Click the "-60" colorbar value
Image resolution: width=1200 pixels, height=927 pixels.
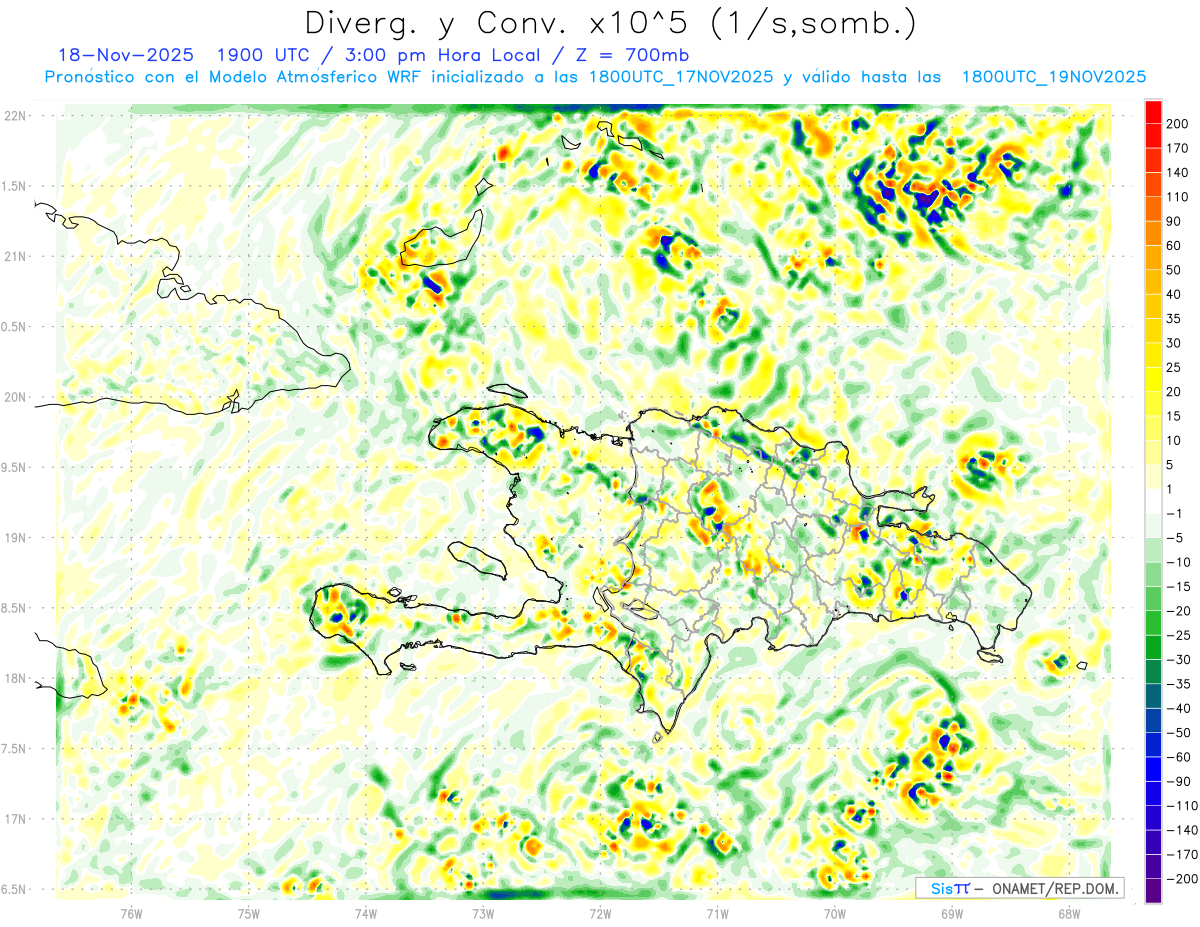click(x=1179, y=757)
